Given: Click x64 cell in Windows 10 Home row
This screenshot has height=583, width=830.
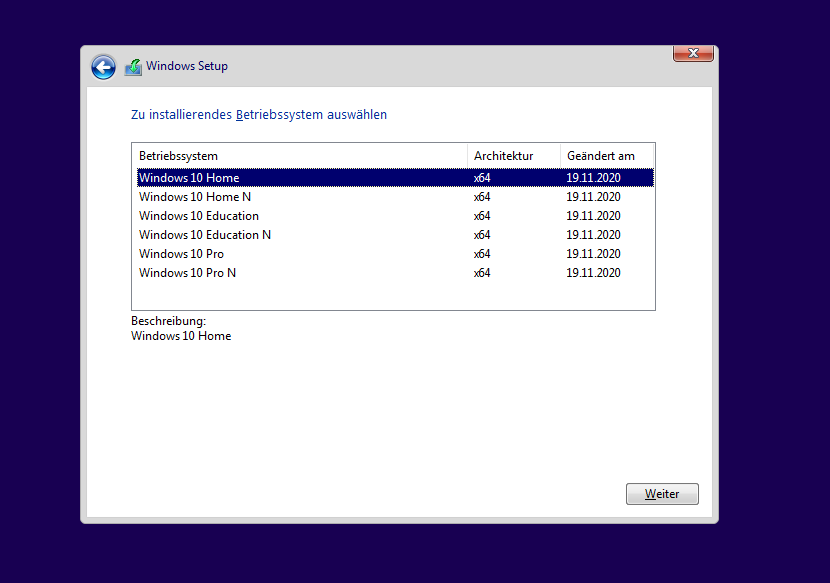Looking at the screenshot, I should (x=482, y=178).
